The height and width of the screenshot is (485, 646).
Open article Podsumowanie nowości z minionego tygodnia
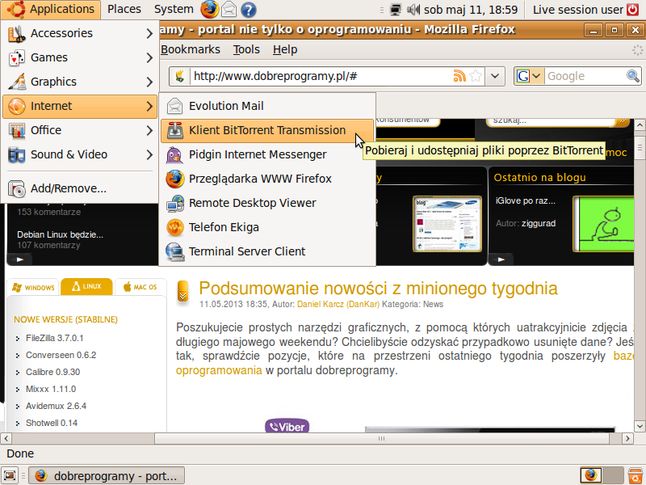point(378,288)
